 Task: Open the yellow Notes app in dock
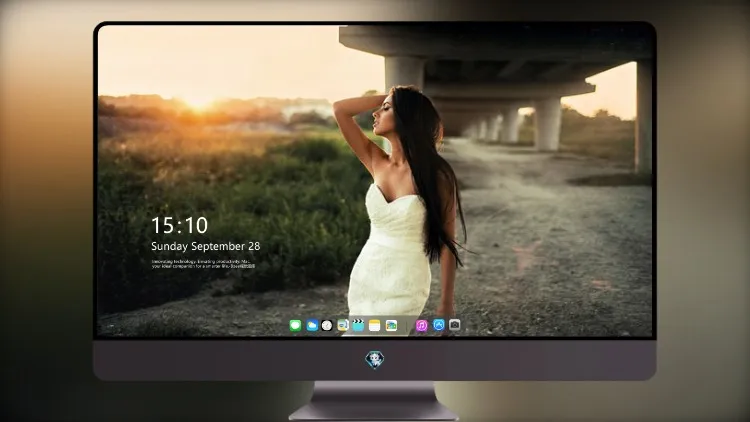click(x=375, y=326)
